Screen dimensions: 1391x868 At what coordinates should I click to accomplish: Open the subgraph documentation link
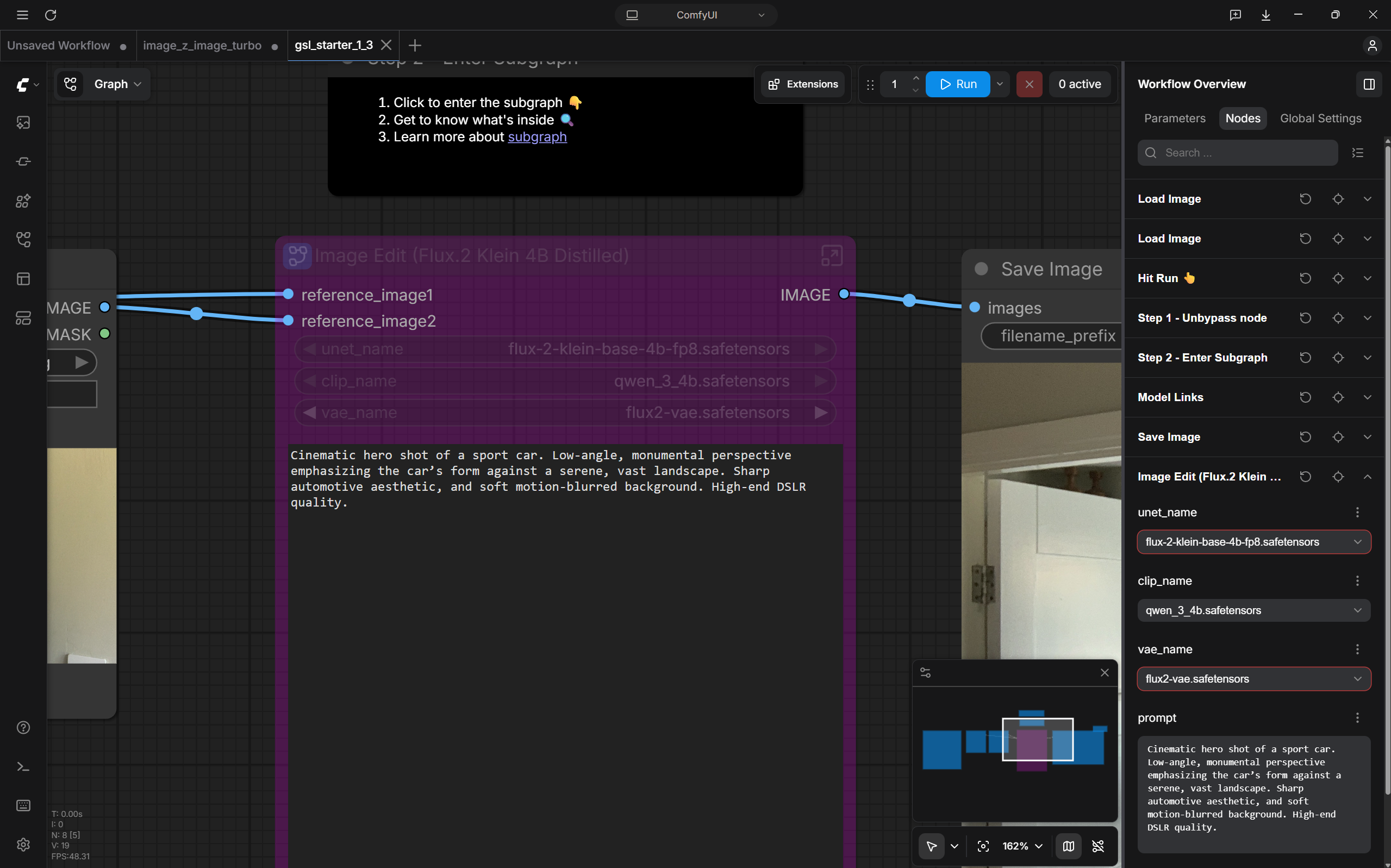(x=537, y=136)
